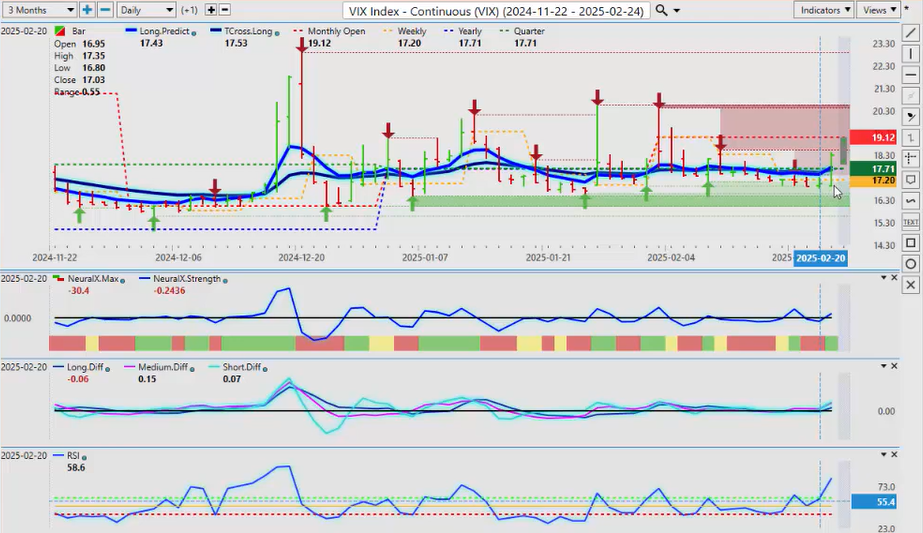Click the VIX Index symbol title field

496,11
